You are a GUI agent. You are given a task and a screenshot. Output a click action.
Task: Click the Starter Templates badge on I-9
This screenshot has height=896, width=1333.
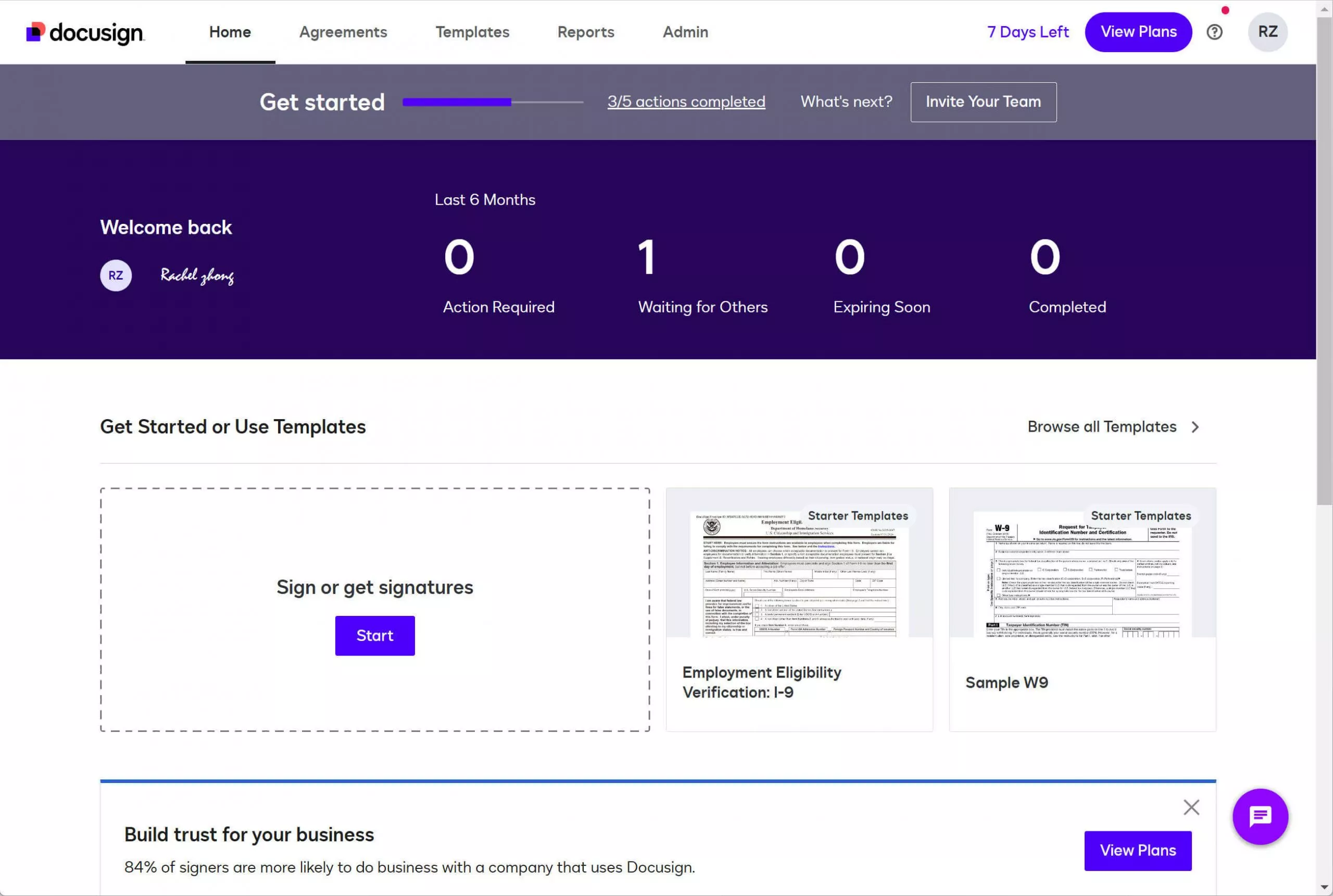(857, 516)
